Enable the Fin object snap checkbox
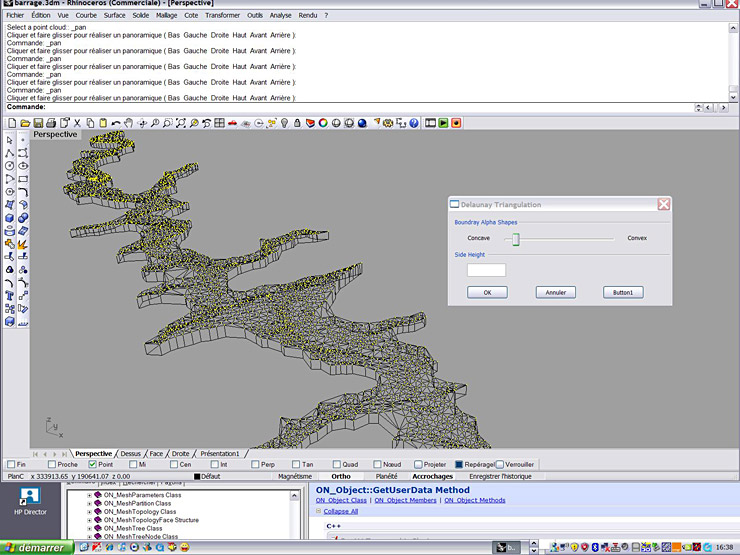 [x=10, y=464]
